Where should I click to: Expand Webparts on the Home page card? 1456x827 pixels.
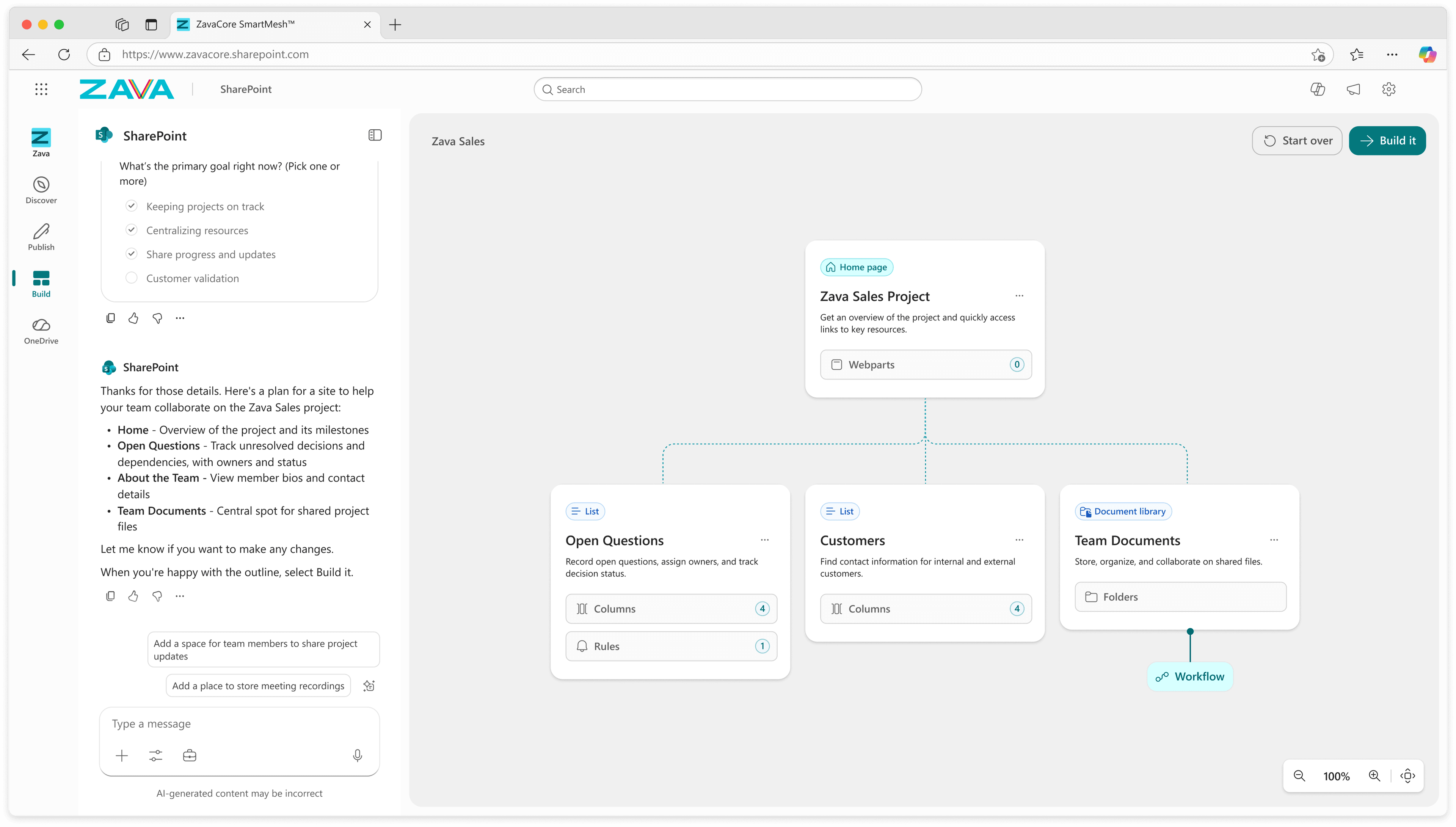pyautogui.click(x=926, y=365)
